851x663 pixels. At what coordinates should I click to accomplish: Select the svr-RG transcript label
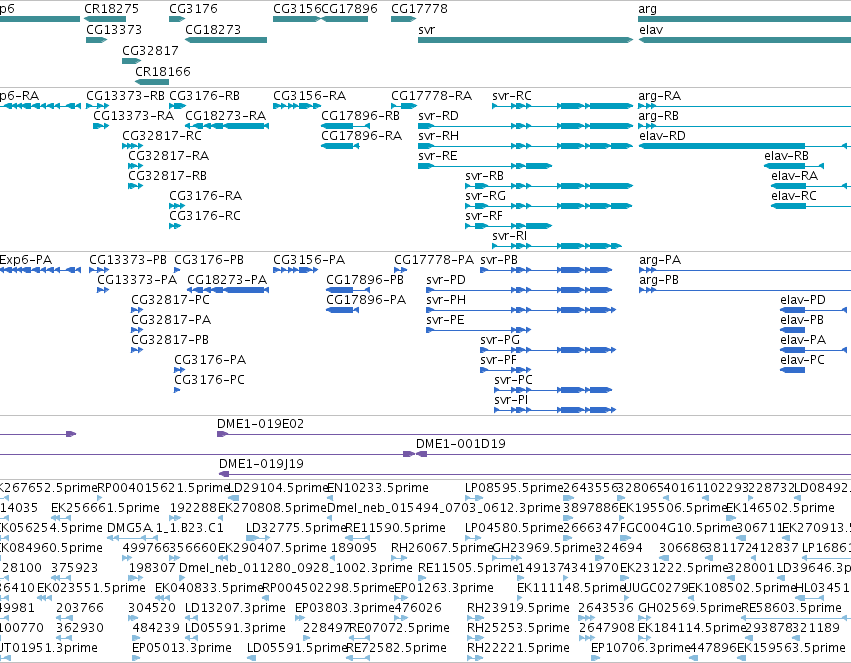click(485, 196)
